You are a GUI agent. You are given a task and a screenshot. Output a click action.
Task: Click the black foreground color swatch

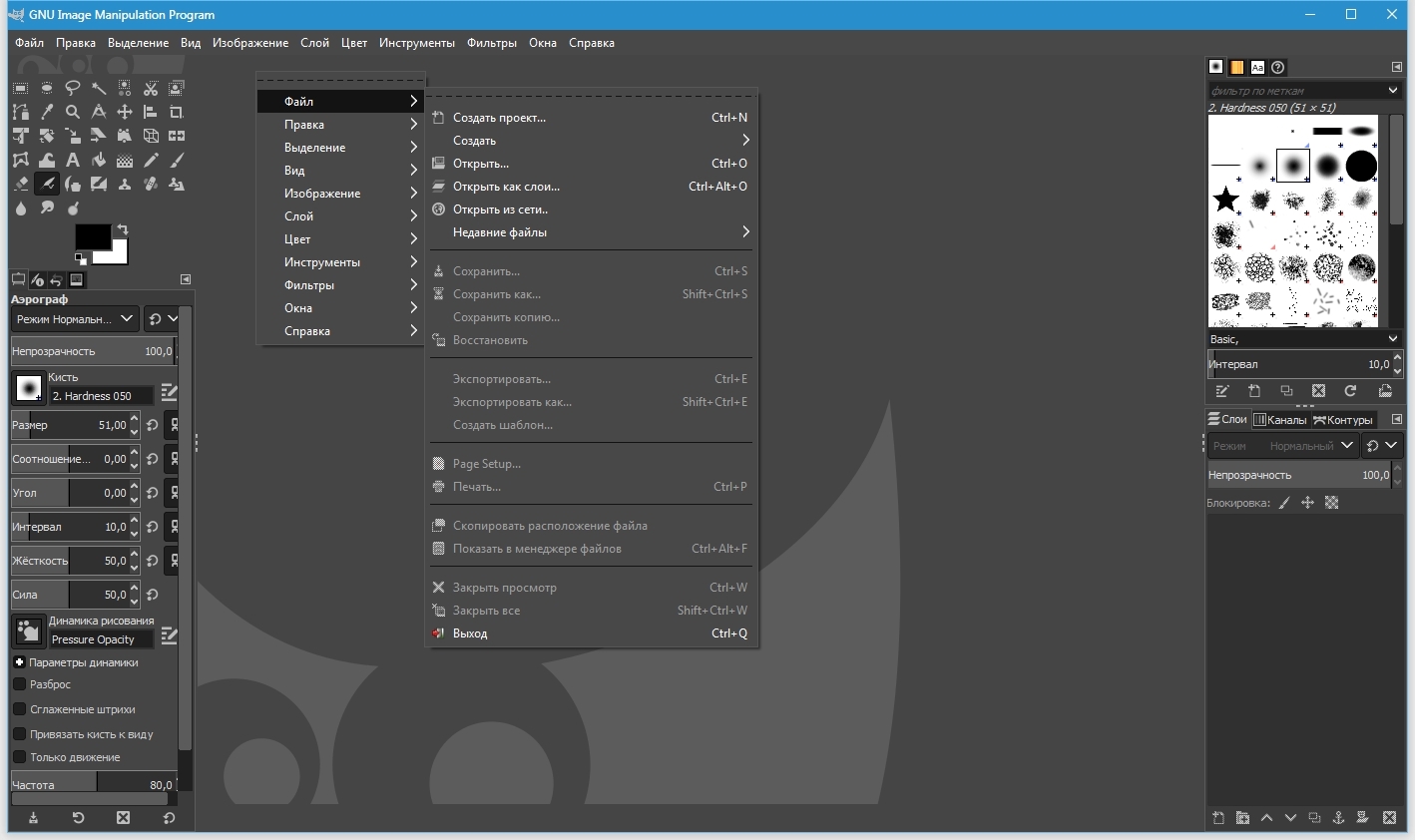(x=91, y=236)
